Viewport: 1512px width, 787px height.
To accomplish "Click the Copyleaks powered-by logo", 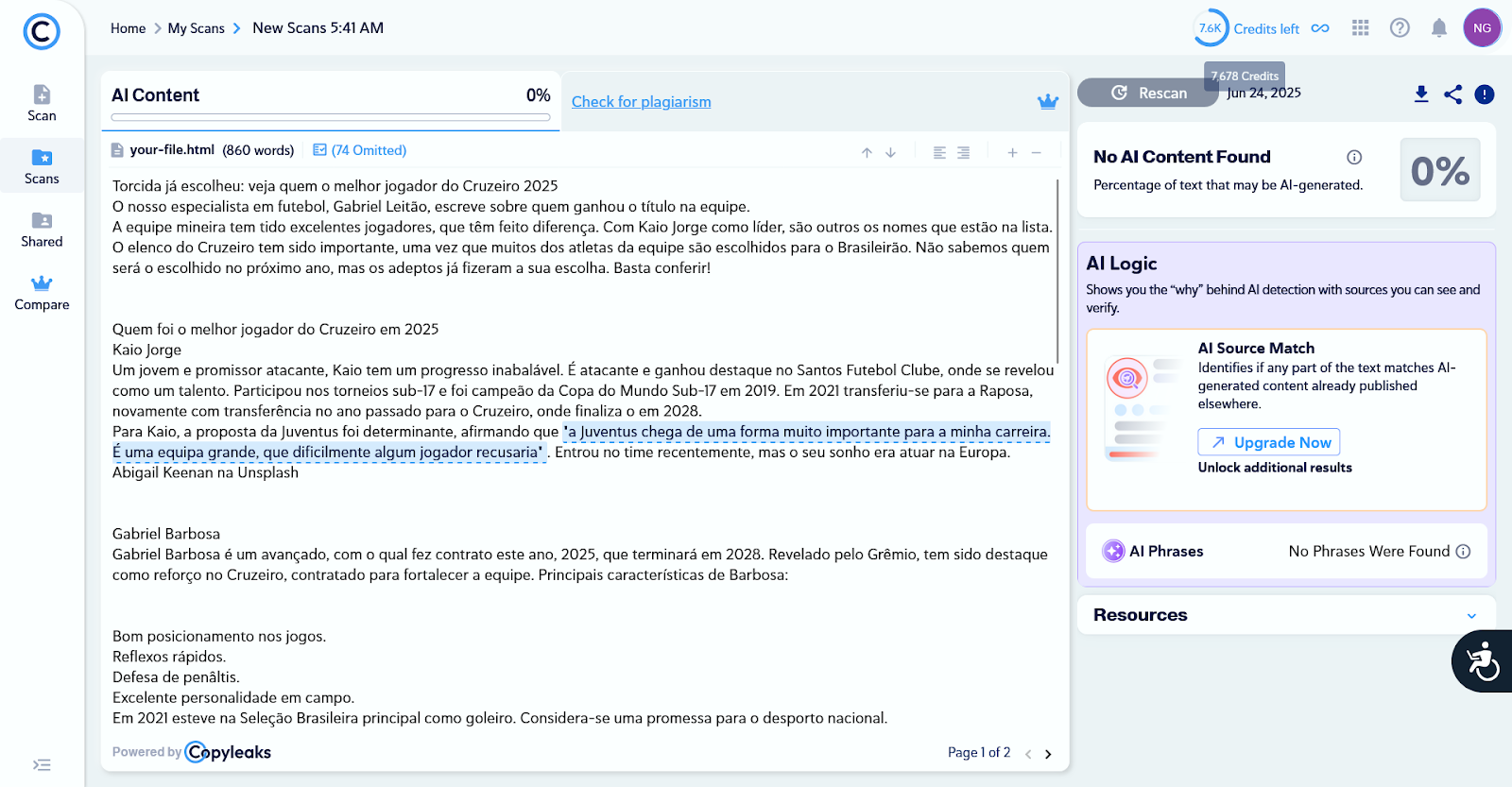I will click(x=228, y=752).
